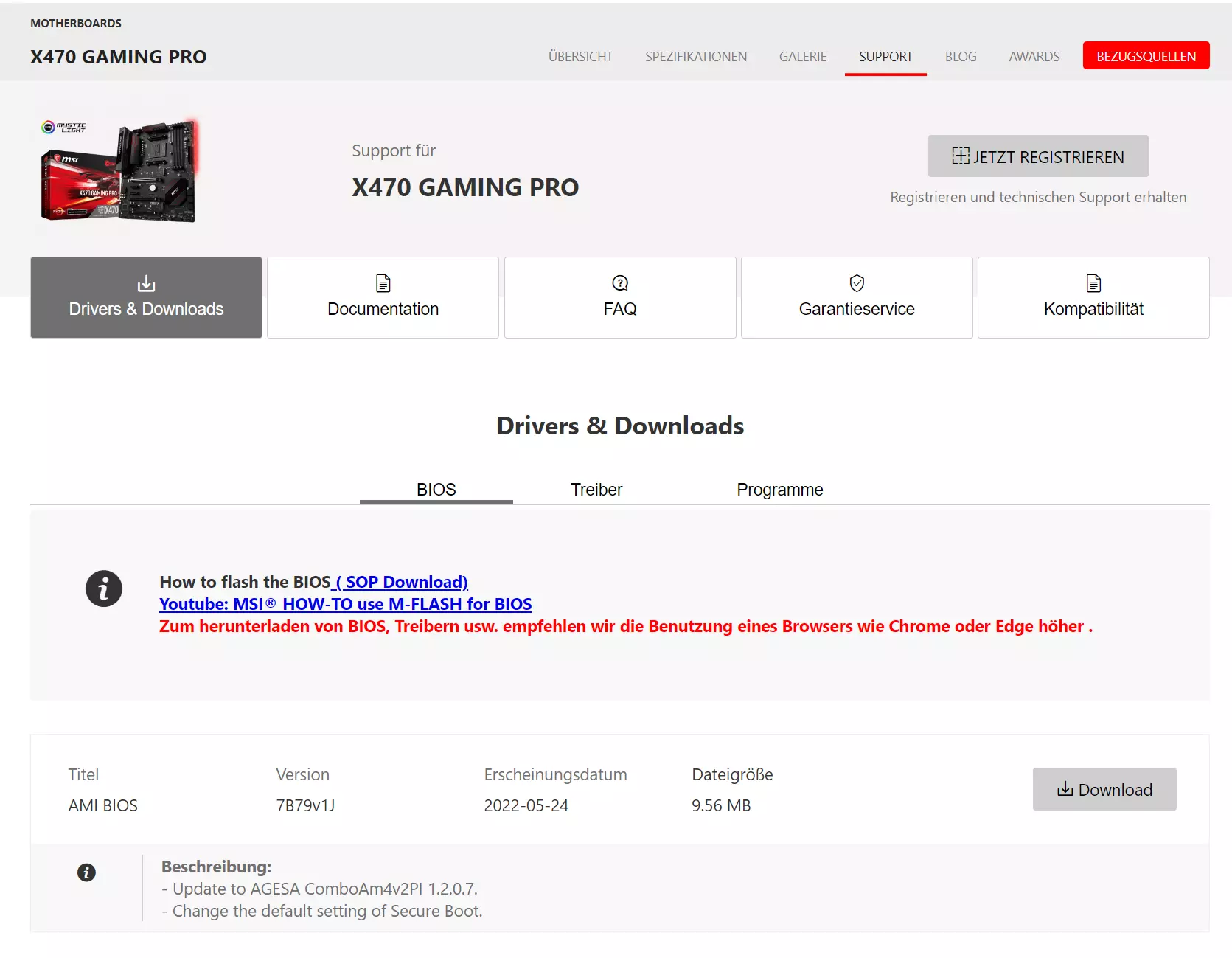The image size is (1232, 958).
Task: Click the download tray icon above Drivers & Downloads
Action: (146, 283)
